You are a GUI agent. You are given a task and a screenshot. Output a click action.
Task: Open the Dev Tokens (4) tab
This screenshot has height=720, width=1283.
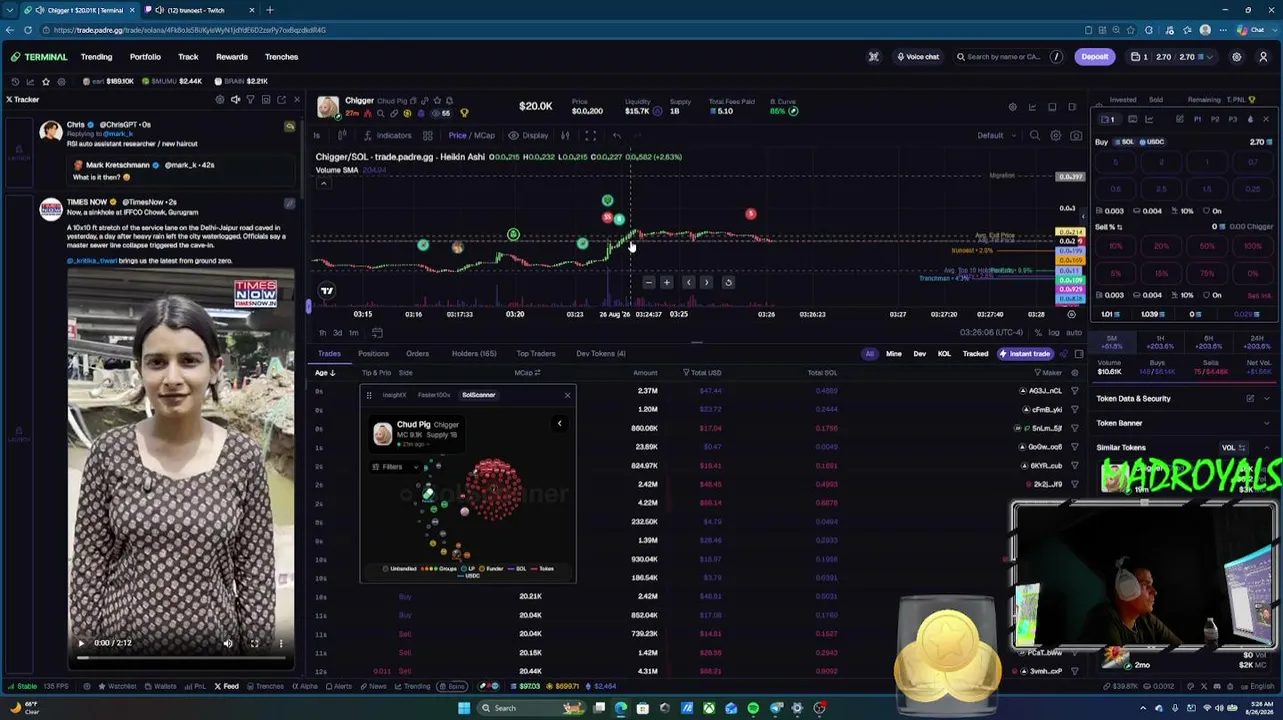coord(600,353)
